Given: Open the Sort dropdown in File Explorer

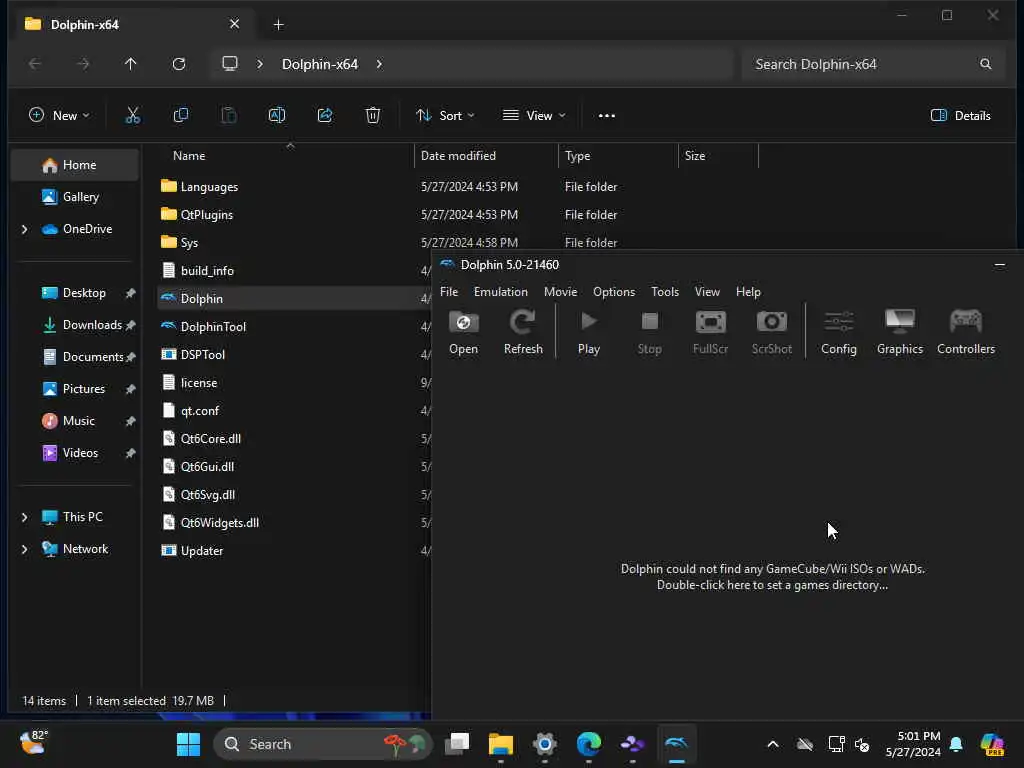Looking at the screenshot, I should click(445, 116).
